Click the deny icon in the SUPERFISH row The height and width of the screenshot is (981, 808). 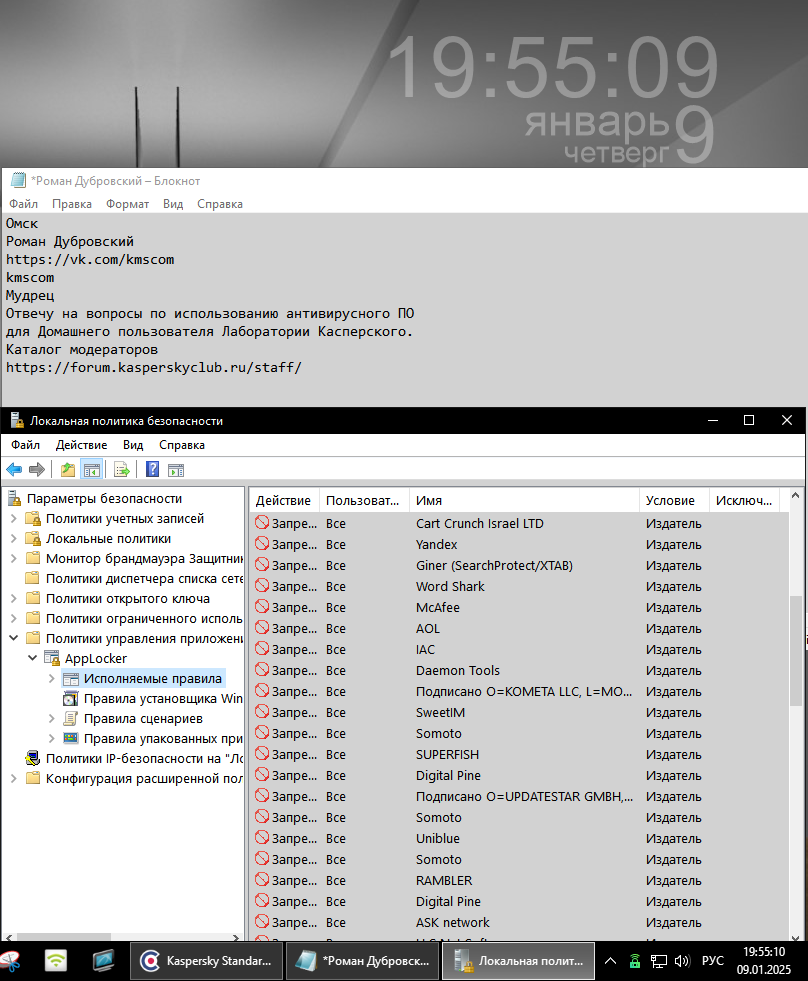click(x=262, y=754)
